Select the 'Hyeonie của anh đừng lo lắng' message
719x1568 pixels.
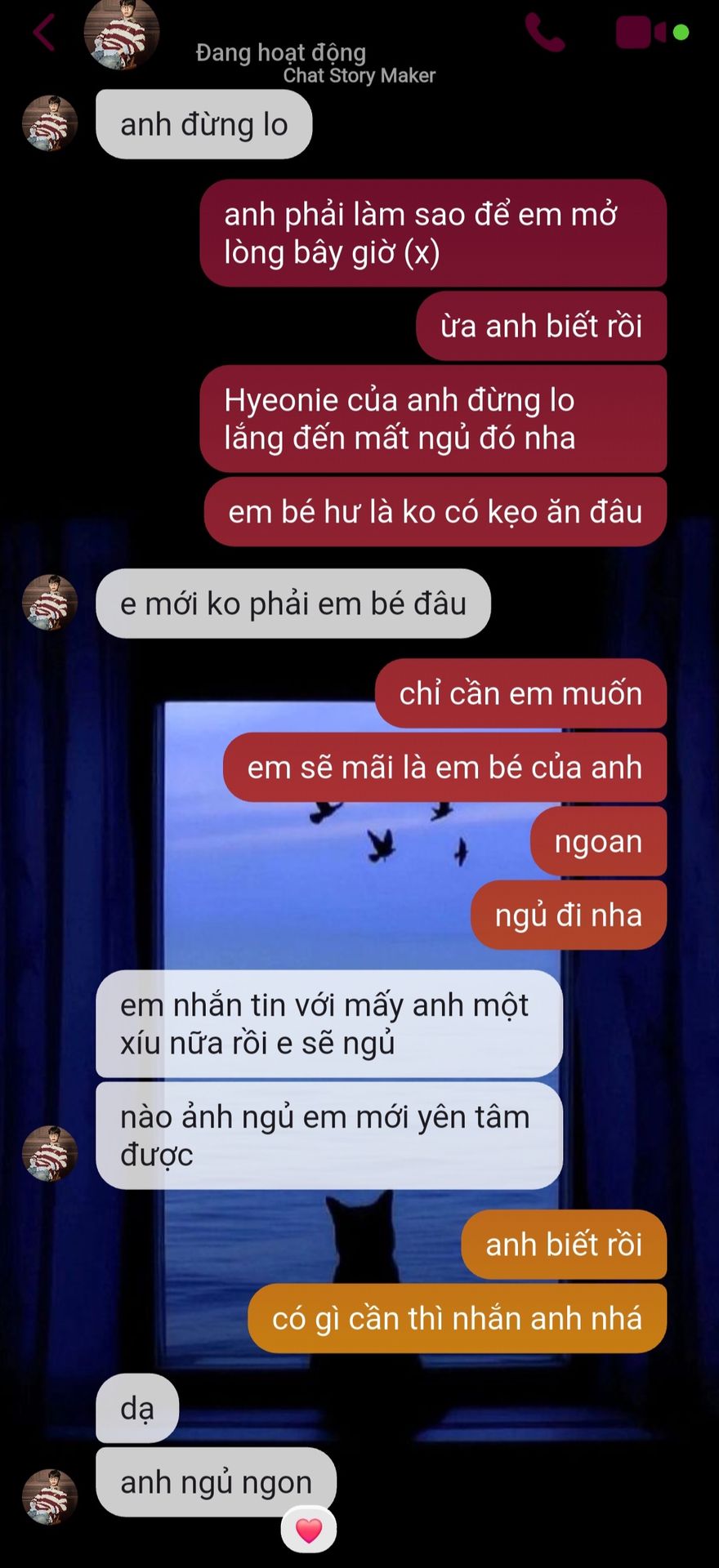tap(434, 419)
